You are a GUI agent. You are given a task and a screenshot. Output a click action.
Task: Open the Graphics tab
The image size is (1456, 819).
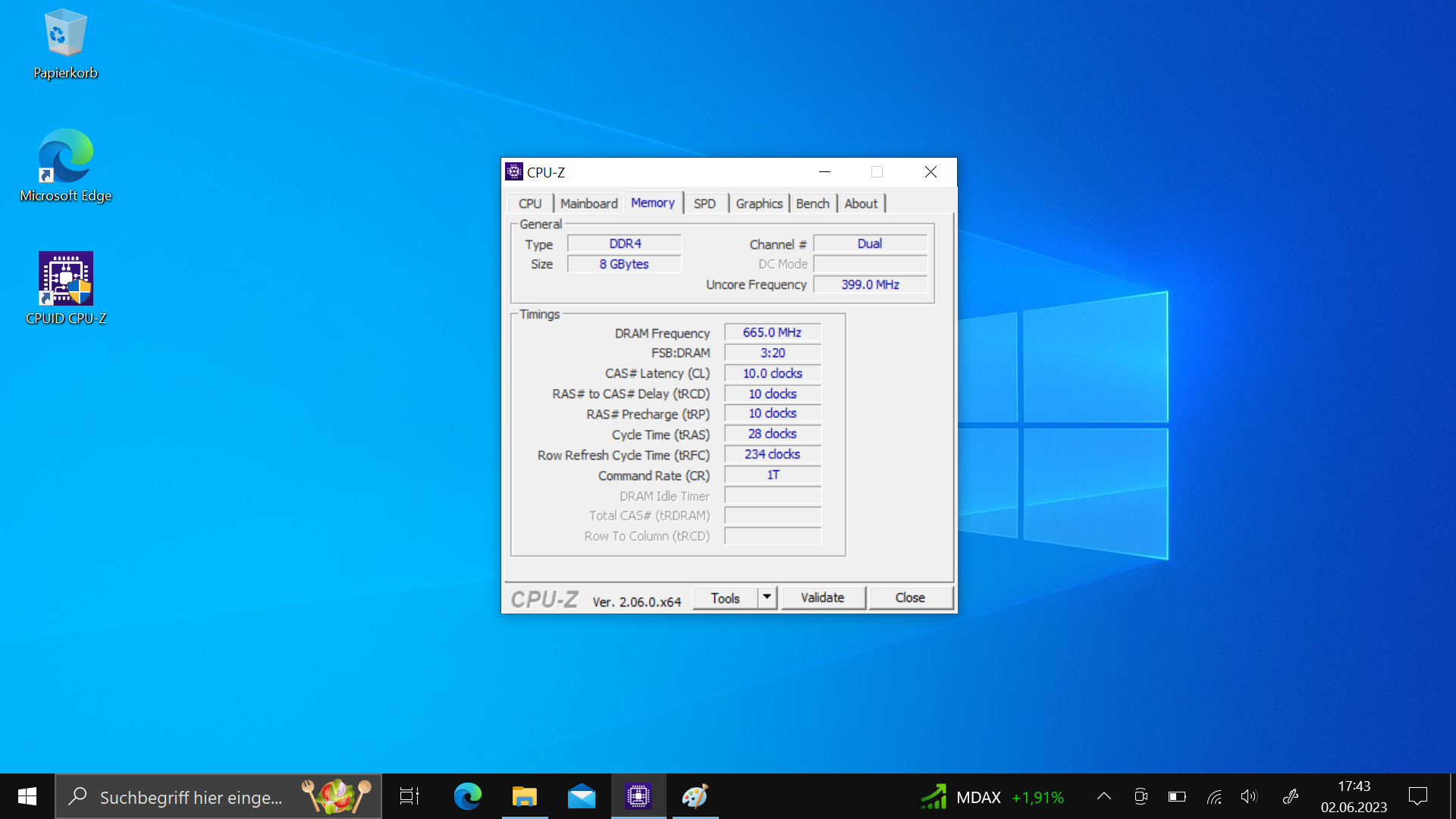coord(758,203)
